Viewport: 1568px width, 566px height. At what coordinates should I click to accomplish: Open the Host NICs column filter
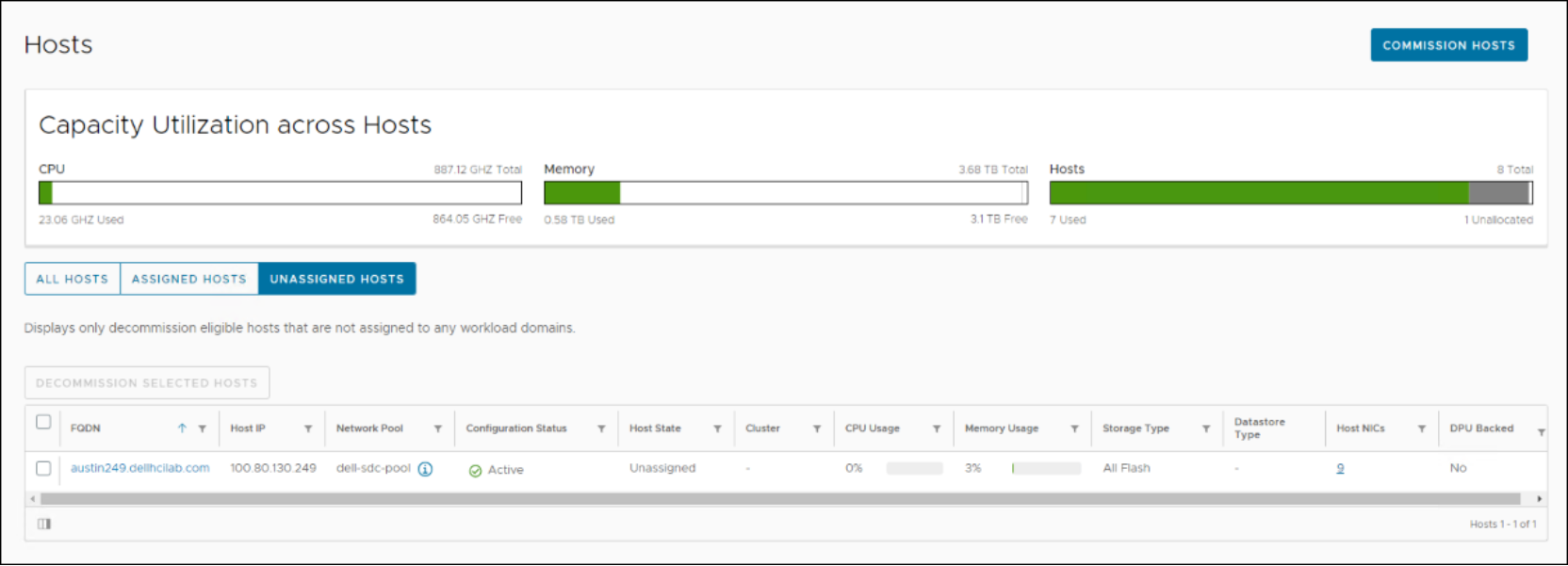1422,429
